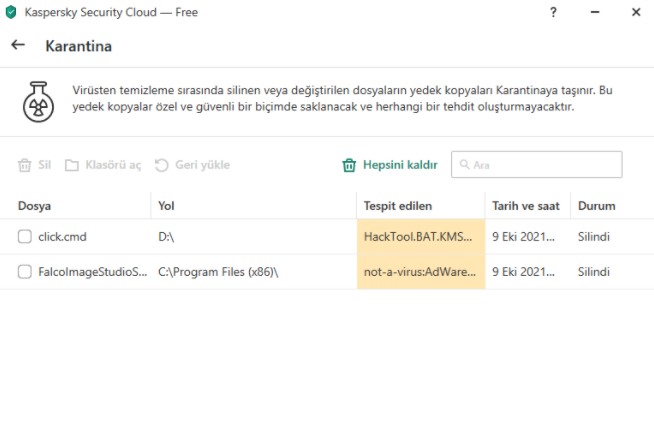Image resolution: width=654 pixels, height=447 pixels.
Task: Sort by the Durum column header
Action: [596, 206]
